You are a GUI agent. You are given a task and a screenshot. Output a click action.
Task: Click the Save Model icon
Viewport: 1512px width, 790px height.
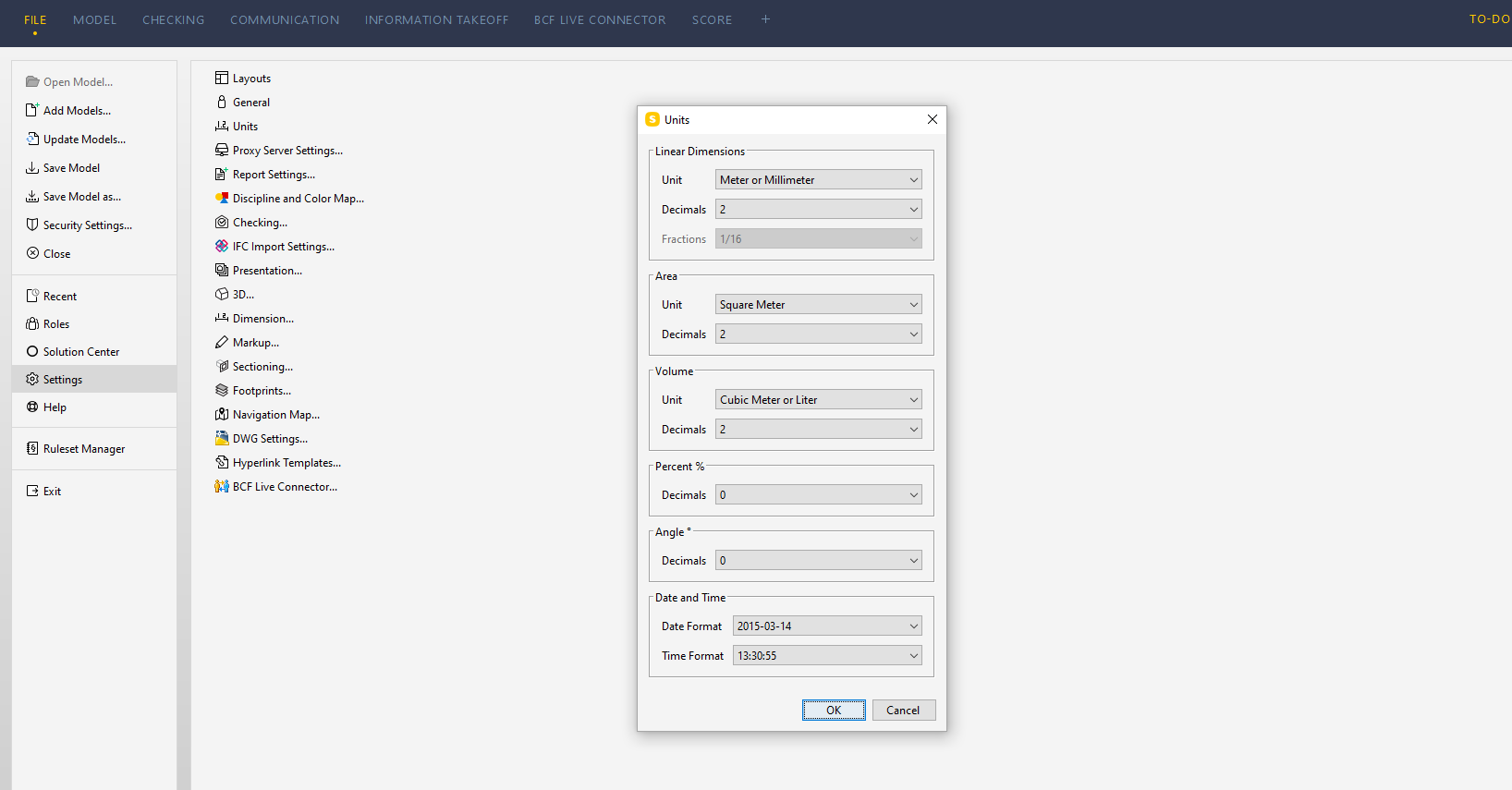click(32, 167)
